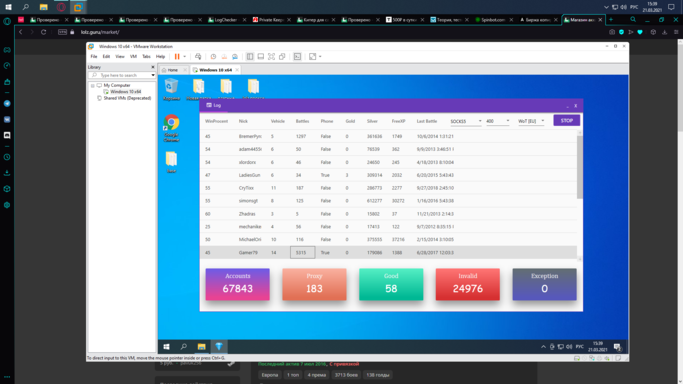Click the 5315 battles cell

pyautogui.click(x=302, y=253)
